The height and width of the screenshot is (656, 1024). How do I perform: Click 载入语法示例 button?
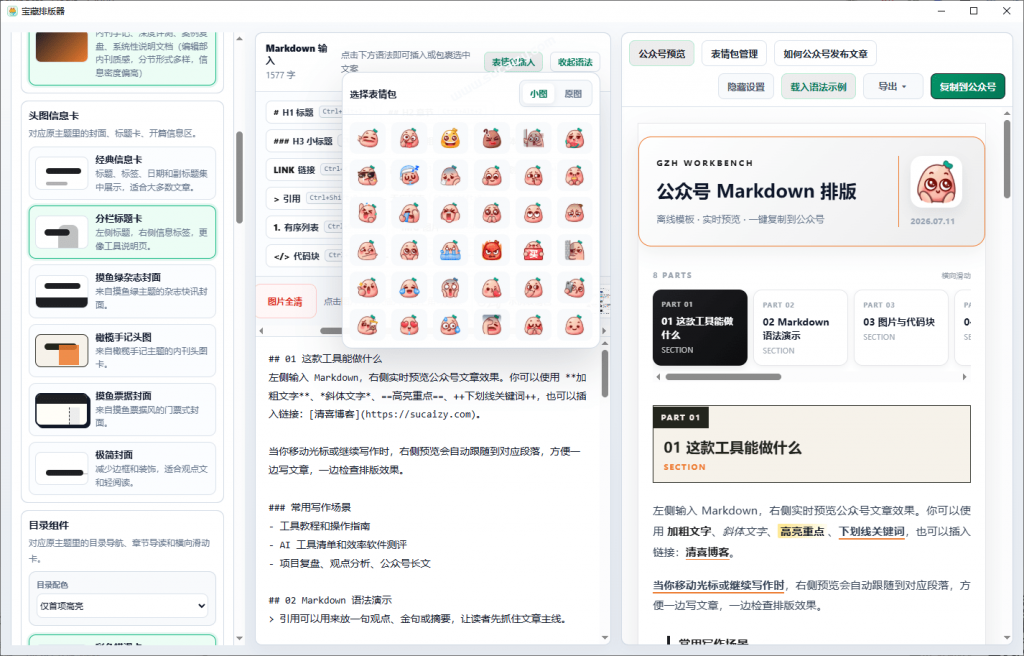pyautogui.click(x=818, y=86)
